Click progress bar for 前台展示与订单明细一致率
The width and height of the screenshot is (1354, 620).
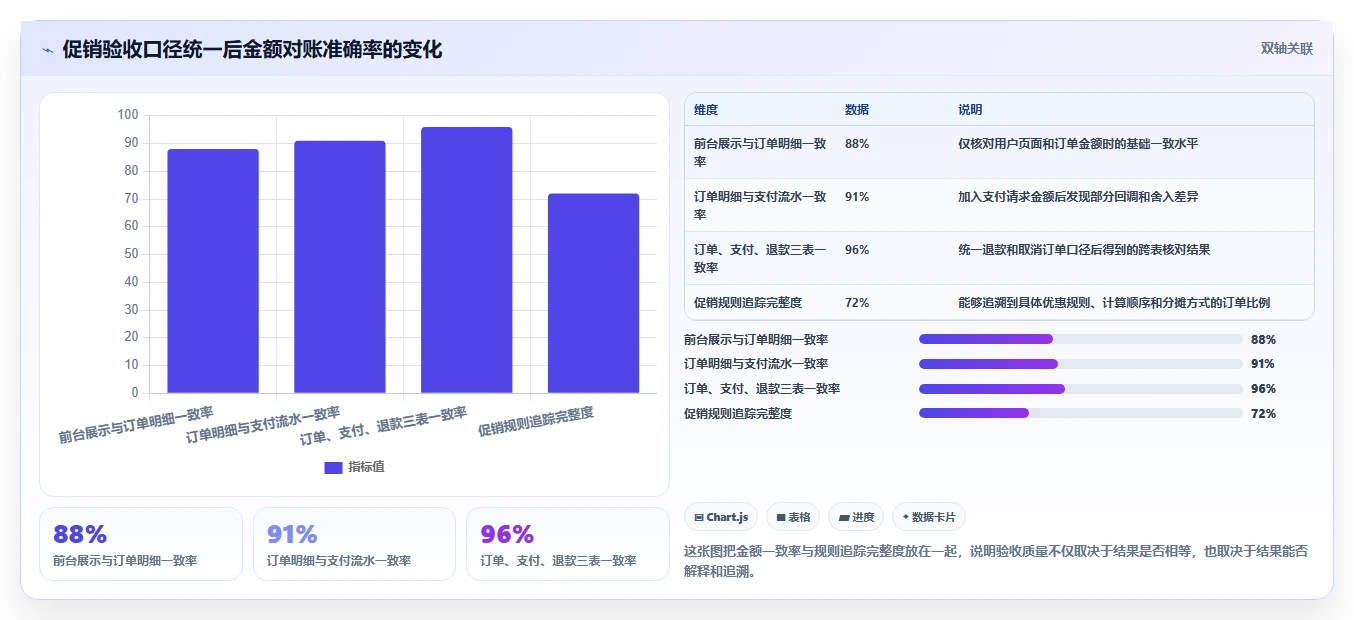pyautogui.click(x=1080, y=339)
